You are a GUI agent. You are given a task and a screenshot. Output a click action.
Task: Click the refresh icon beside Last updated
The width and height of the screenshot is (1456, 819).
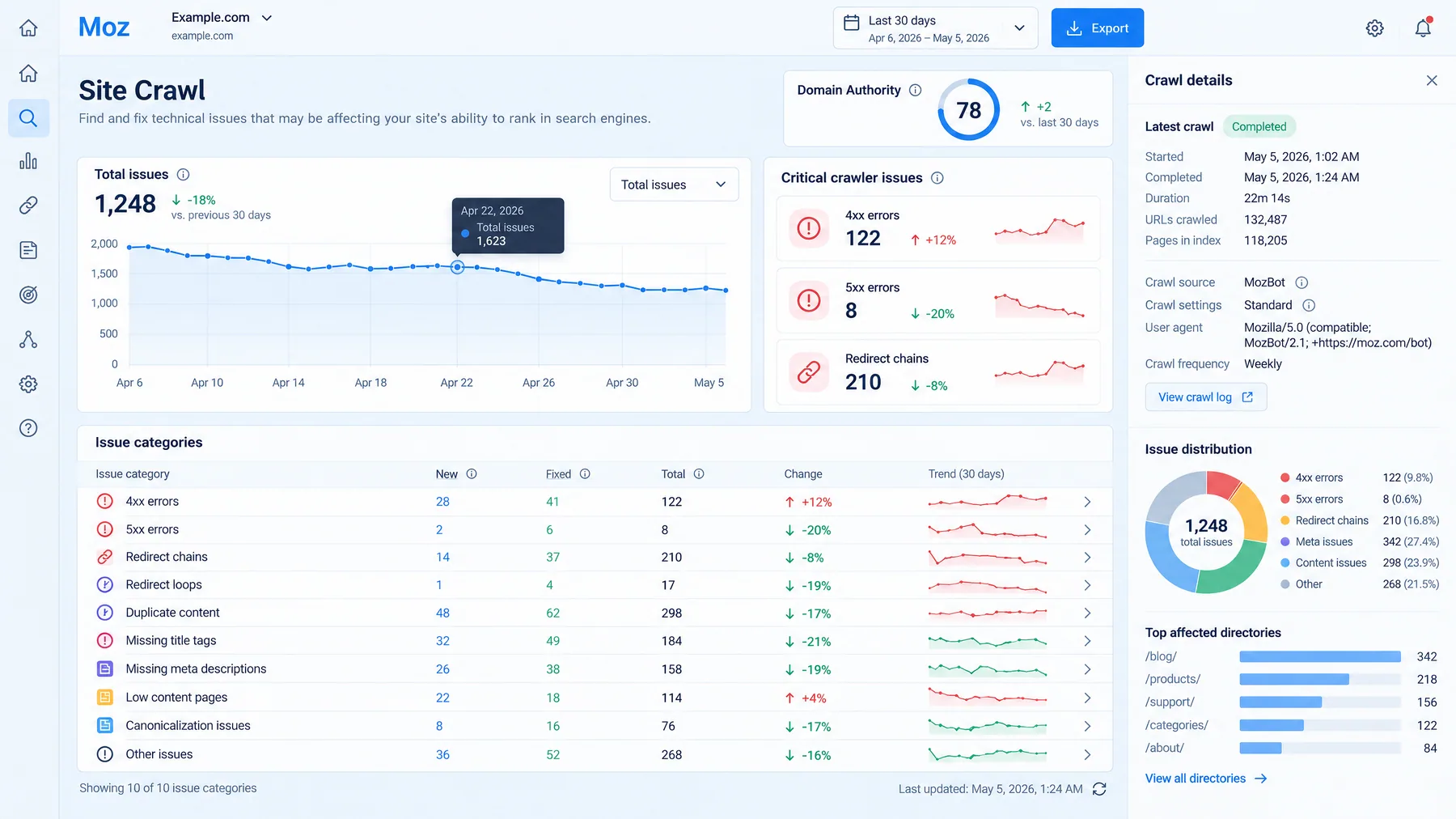click(x=1099, y=789)
